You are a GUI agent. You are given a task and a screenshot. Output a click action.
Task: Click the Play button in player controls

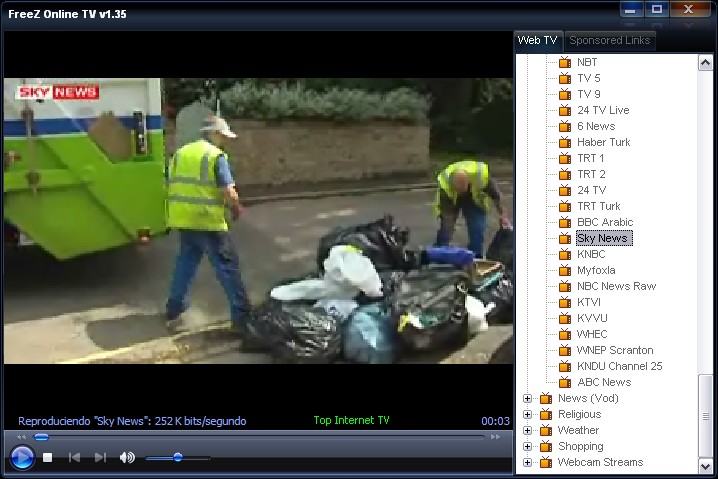pyautogui.click(x=22, y=457)
